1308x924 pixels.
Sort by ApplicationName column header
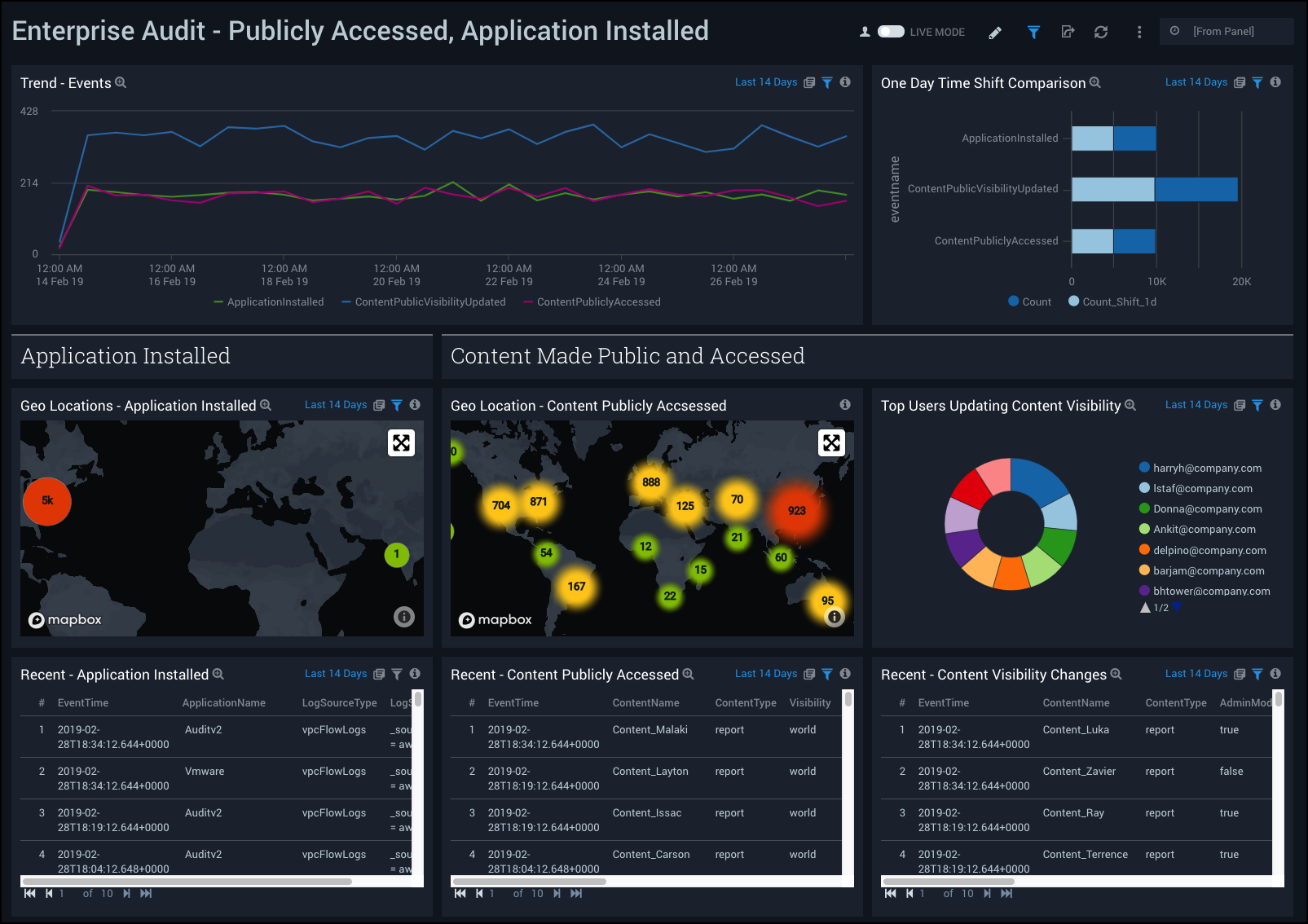tap(223, 703)
